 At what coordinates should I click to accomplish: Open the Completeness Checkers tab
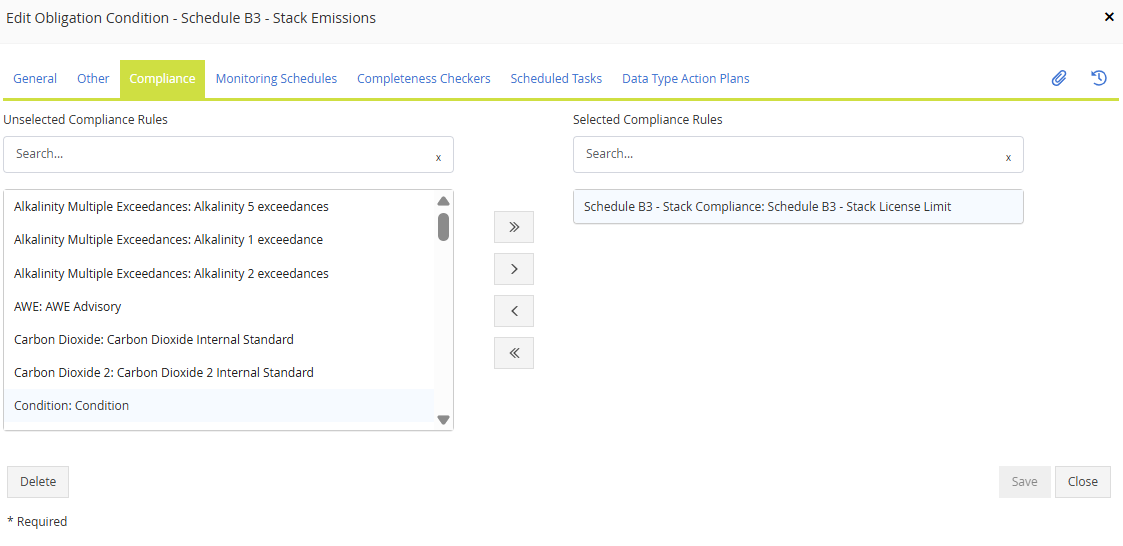423,79
